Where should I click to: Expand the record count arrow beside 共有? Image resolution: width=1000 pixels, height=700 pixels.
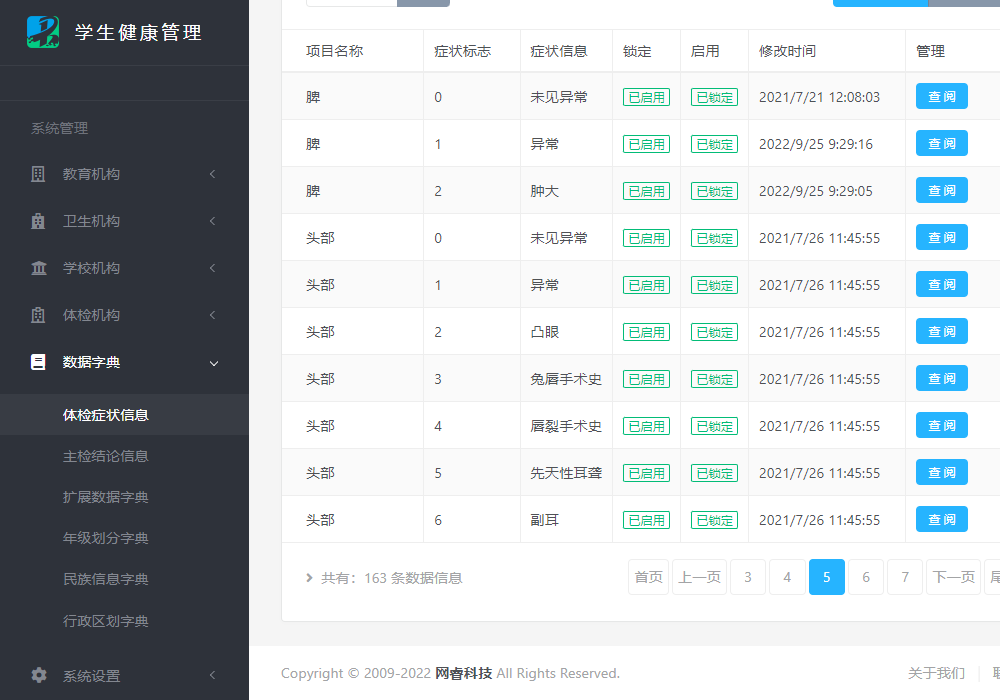[x=309, y=578]
